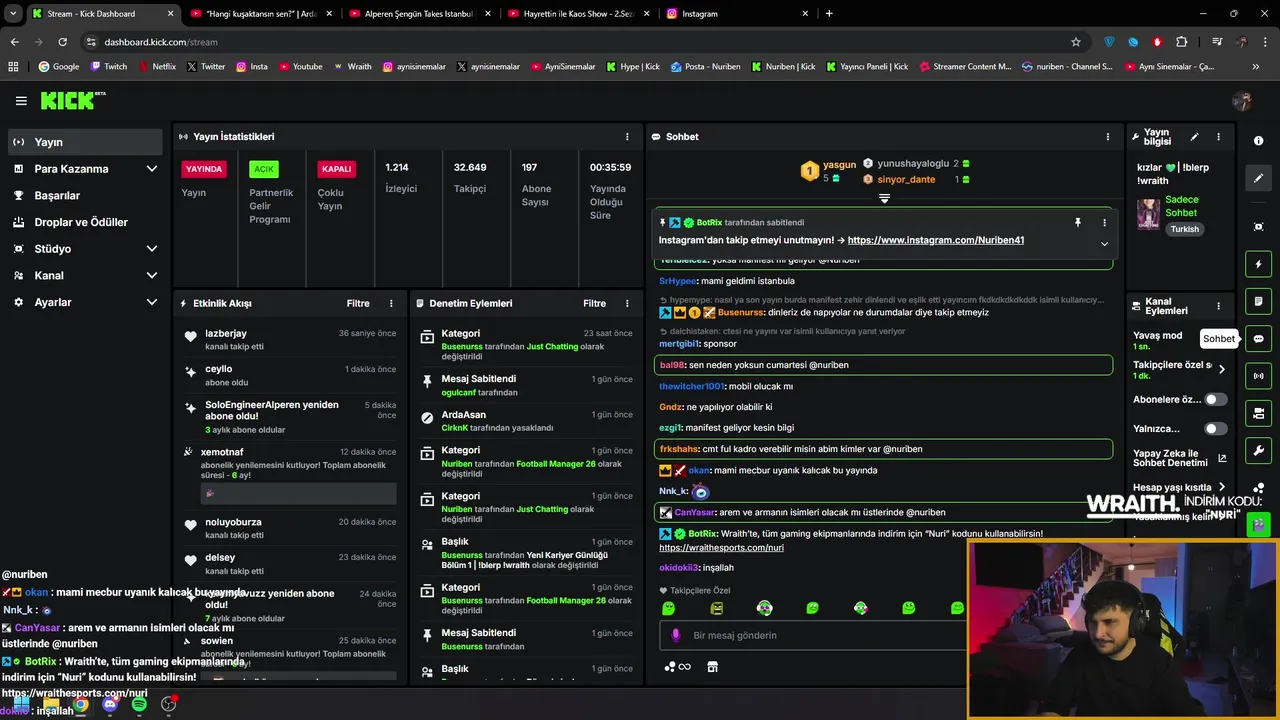Open the pinned message three-dot options
The height and width of the screenshot is (720, 1280).
1104,222
